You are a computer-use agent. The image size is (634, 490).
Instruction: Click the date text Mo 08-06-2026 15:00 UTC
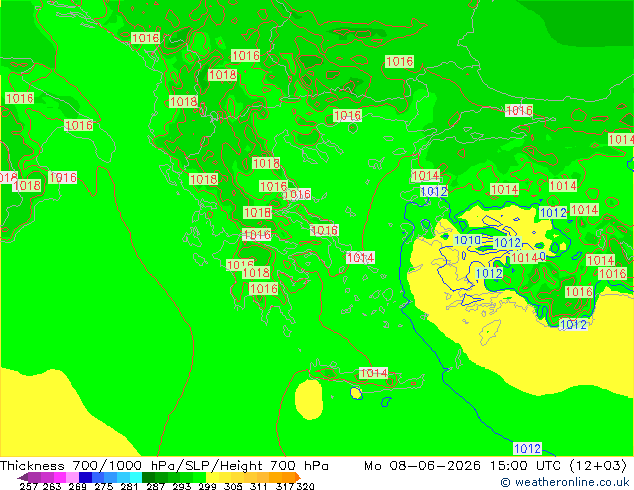[462, 465]
